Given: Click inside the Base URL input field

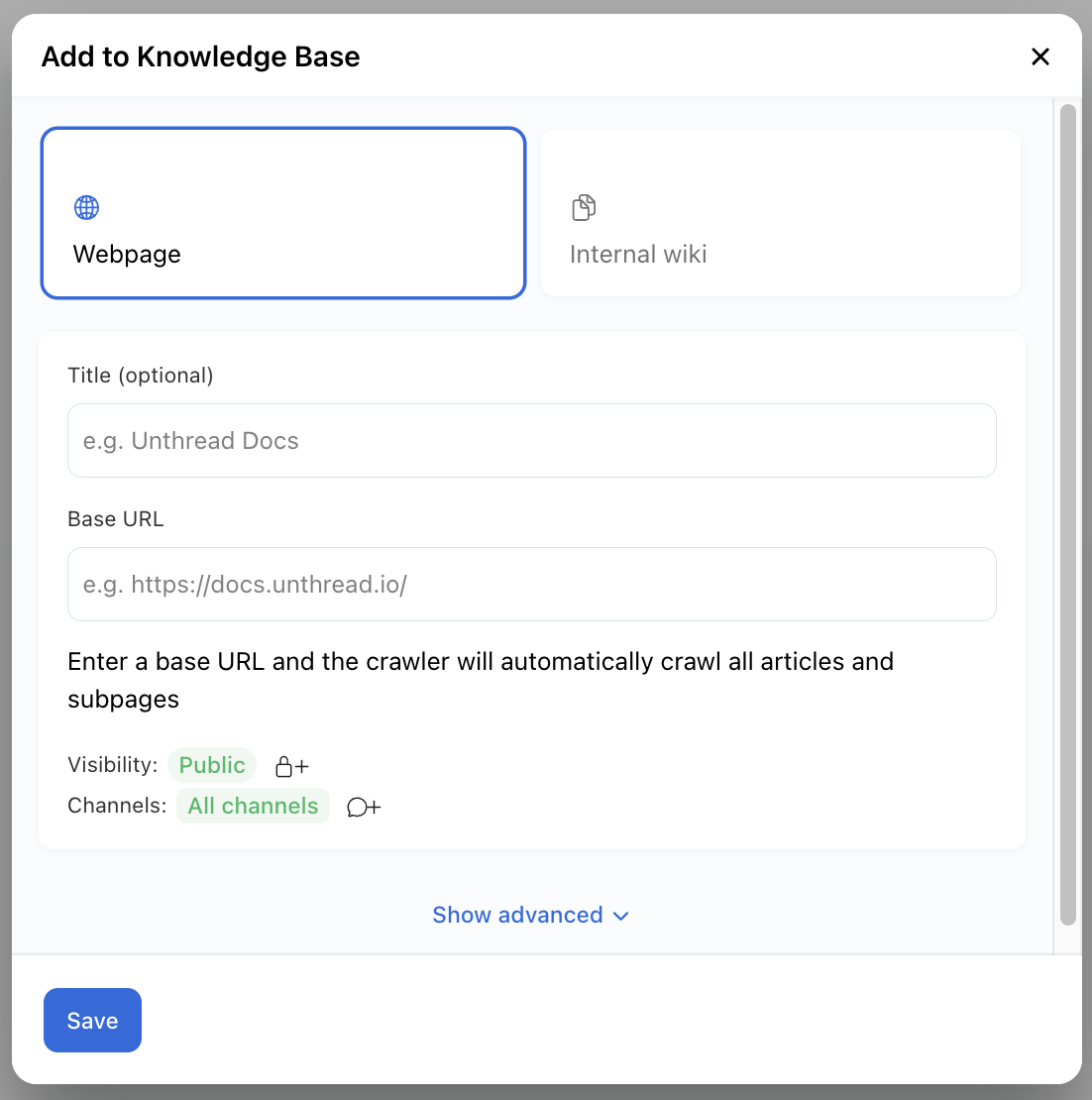Looking at the screenshot, I should point(531,584).
